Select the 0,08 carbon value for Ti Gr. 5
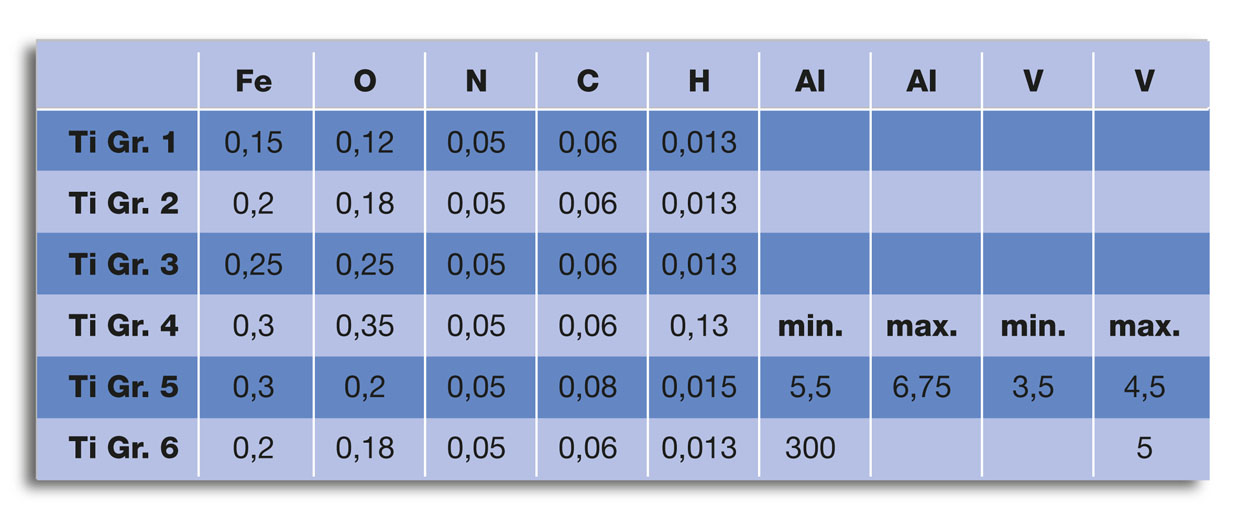Screen dimensions: 1250x526 [588, 386]
